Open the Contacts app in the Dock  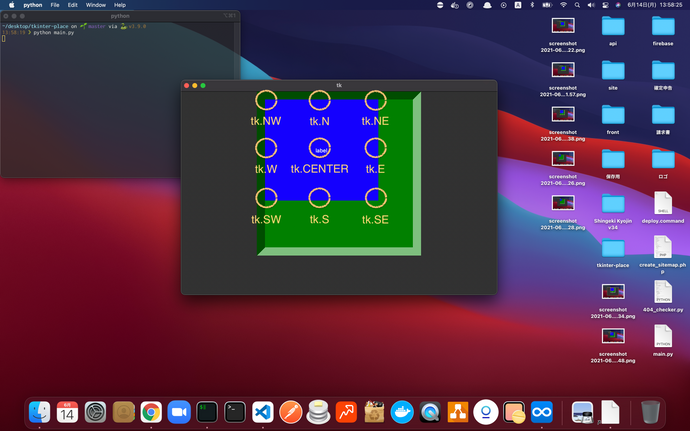(123, 412)
